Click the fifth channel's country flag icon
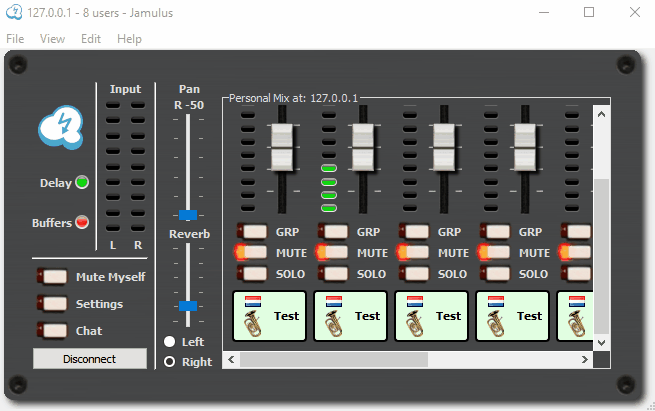 (x=577, y=301)
